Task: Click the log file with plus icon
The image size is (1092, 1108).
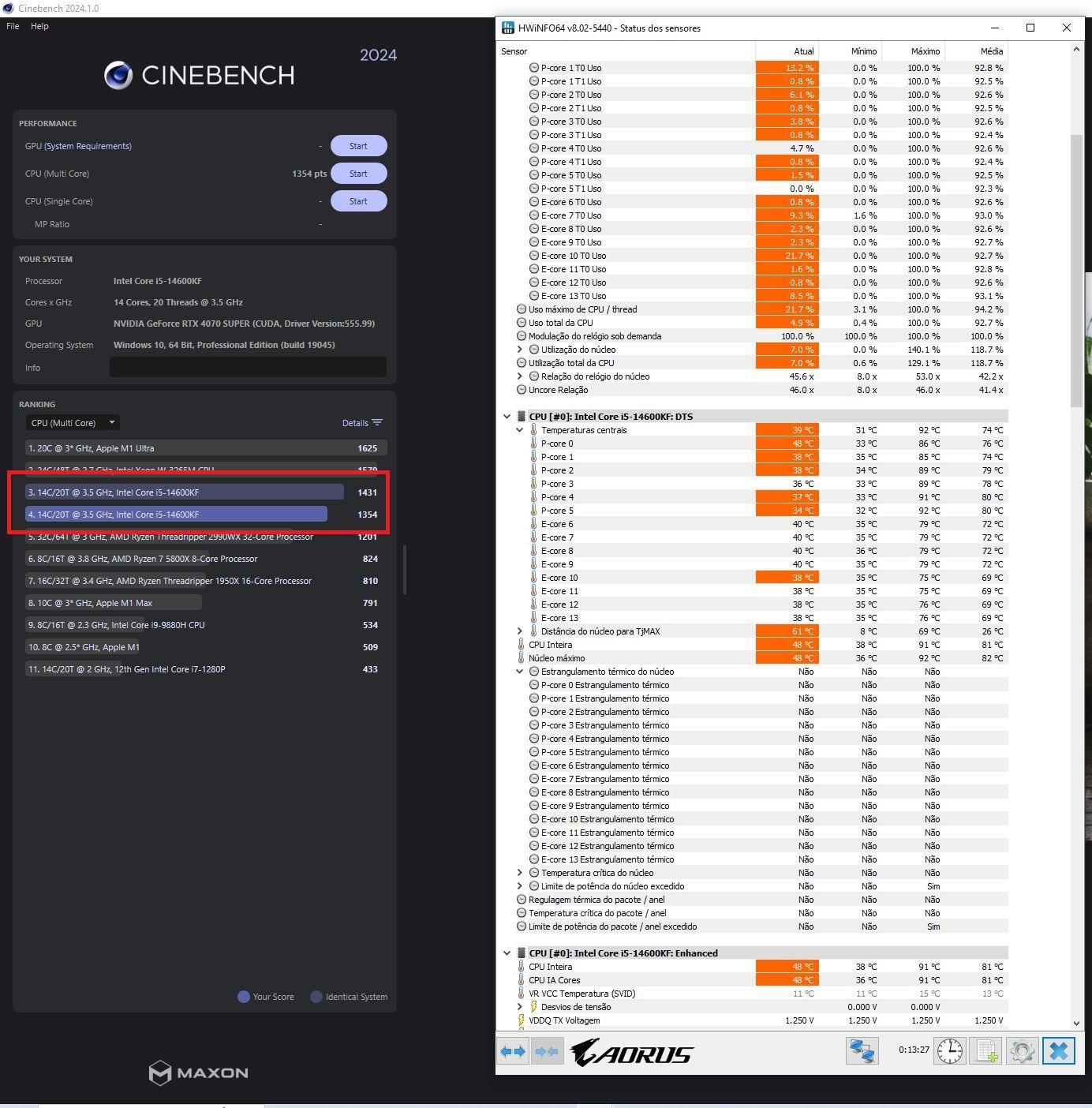Action: [x=986, y=1051]
